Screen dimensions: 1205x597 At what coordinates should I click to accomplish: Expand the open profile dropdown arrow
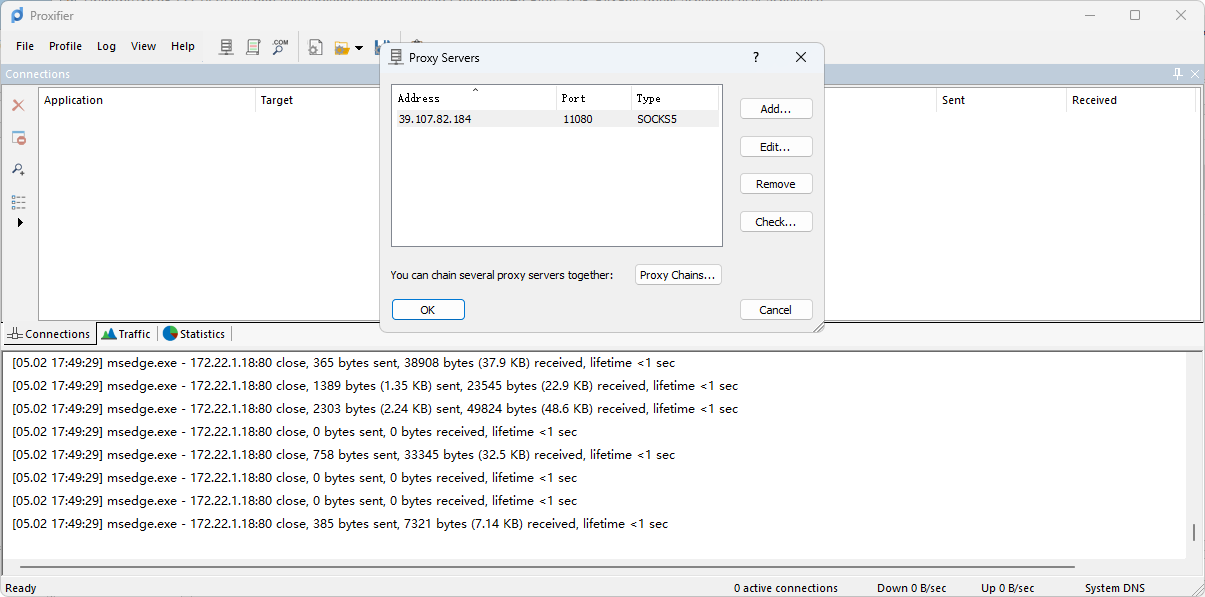[x=359, y=48]
